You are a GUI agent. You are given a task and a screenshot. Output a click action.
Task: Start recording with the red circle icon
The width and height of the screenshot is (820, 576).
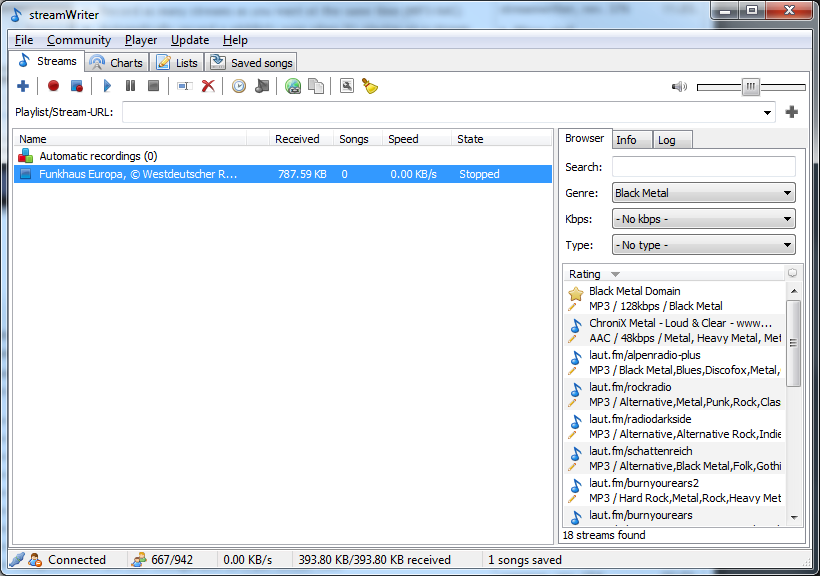click(53, 86)
